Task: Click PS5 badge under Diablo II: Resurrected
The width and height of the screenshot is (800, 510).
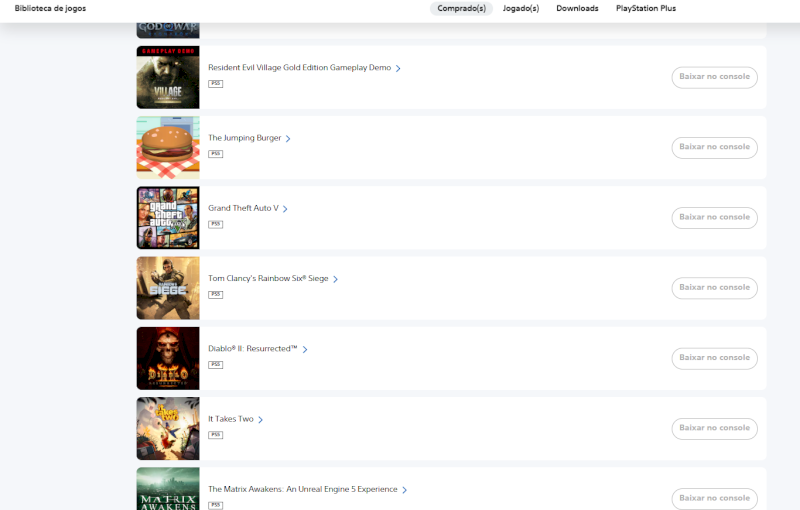Action: [215, 365]
